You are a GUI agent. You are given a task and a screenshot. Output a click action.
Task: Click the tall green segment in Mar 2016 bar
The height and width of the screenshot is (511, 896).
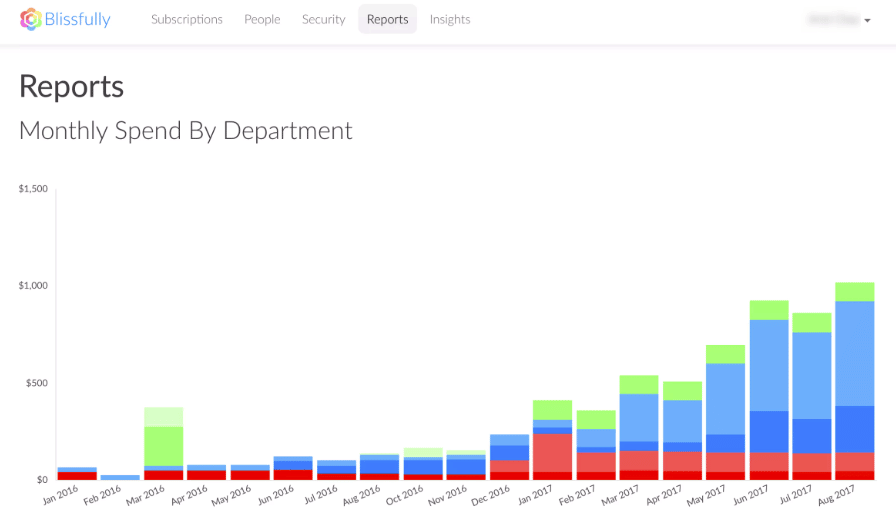[163, 445]
